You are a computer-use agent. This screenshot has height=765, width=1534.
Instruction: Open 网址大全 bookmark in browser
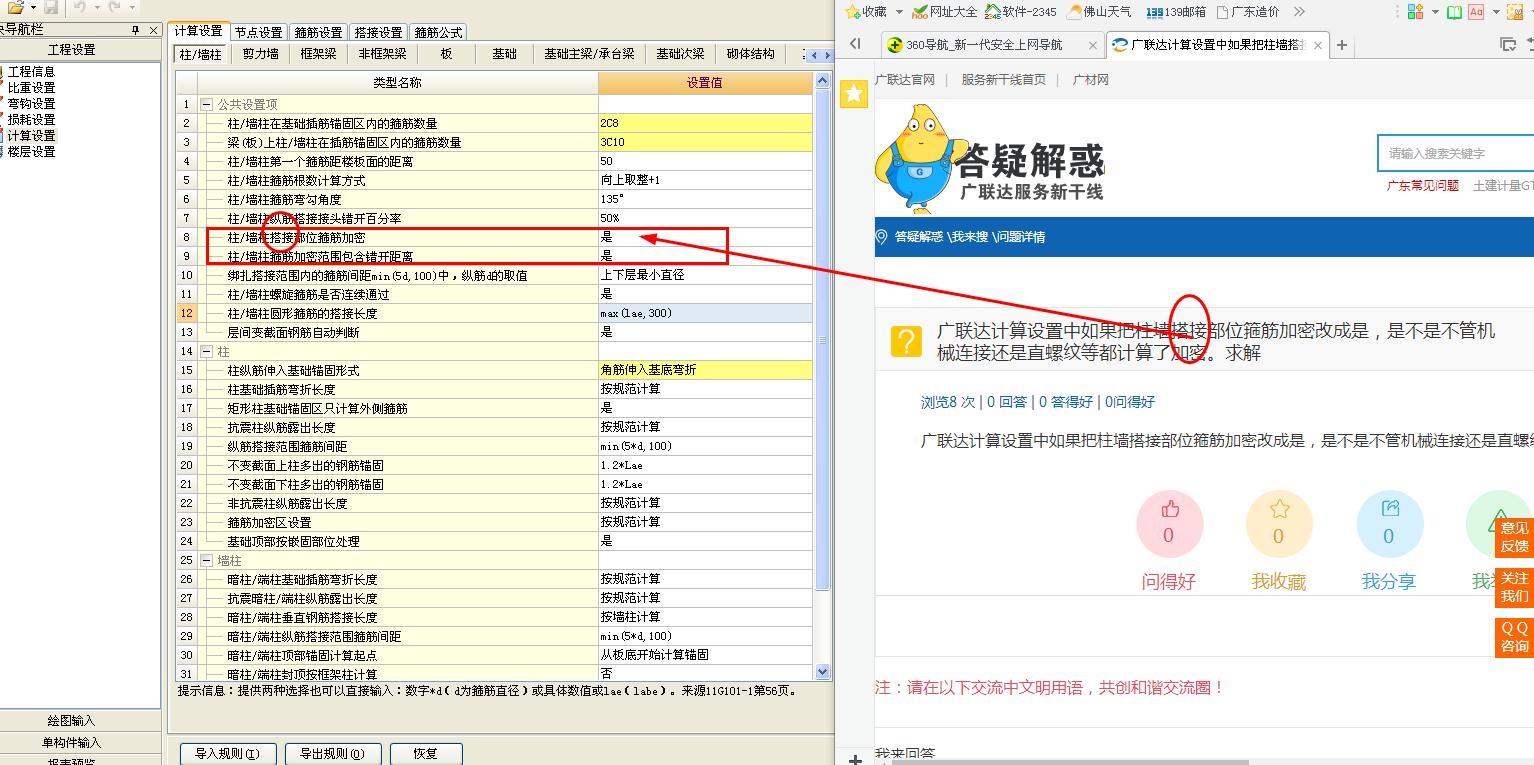tap(943, 12)
